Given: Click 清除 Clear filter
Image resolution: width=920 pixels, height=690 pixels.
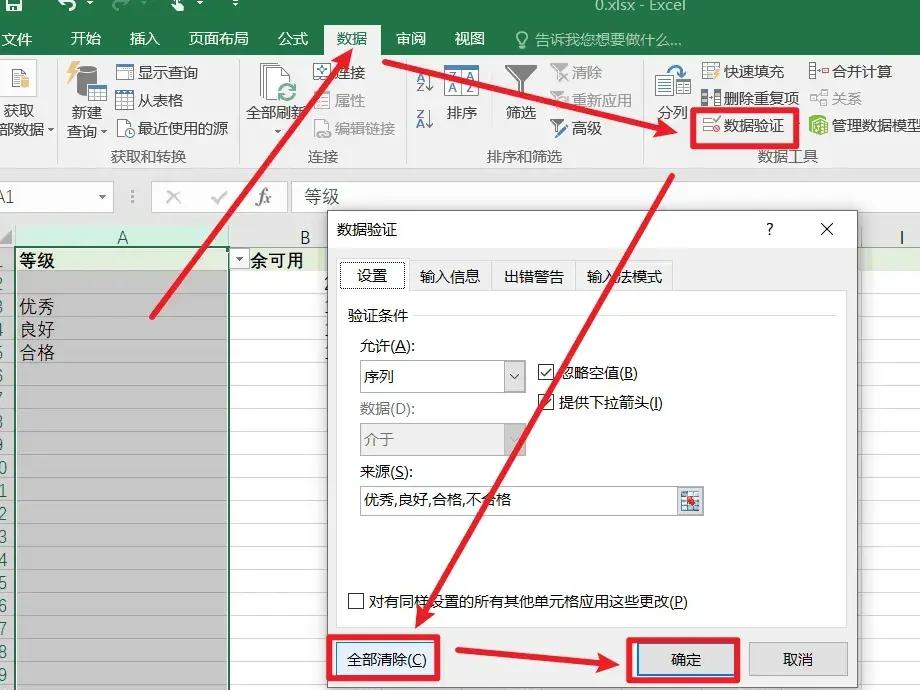Looking at the screenshot, I should [x=576, y=72].
